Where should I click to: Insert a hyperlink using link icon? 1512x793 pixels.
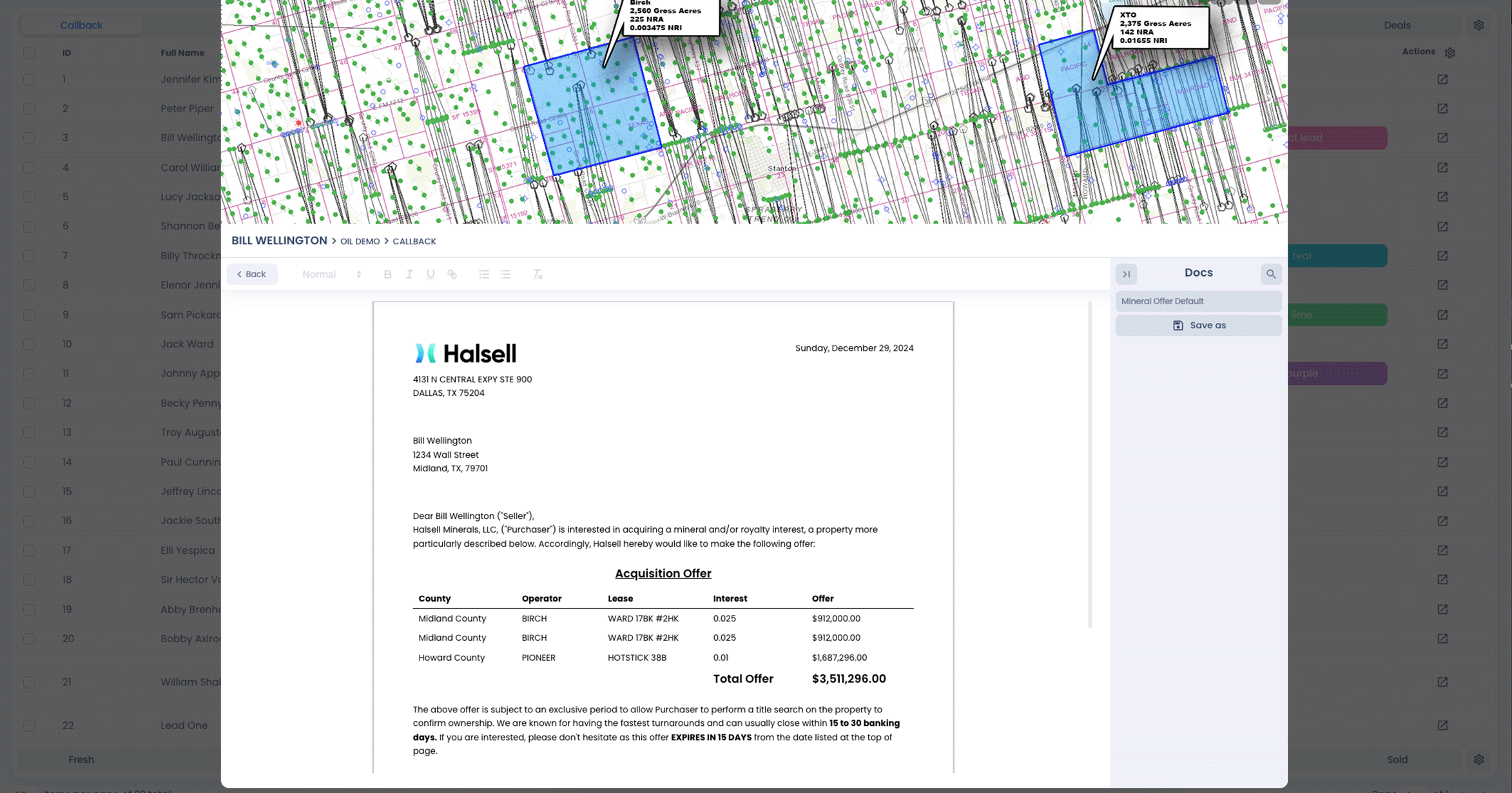pyautogui.click(x=452, y=274)
